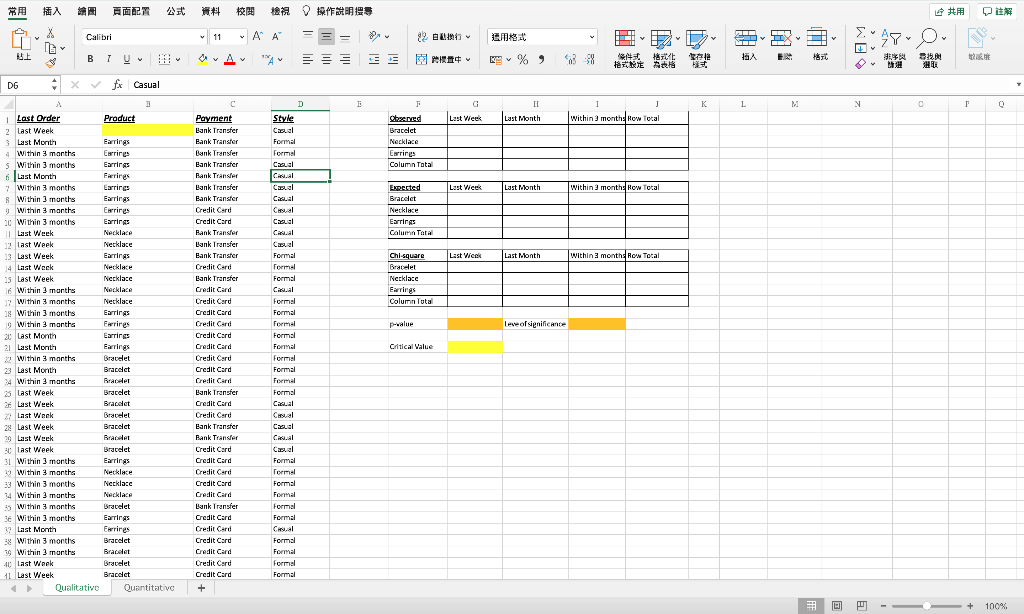Click the Increase Indent icon
The width and height of the screenshot is (1024, 614).
[x=392, y=59]
